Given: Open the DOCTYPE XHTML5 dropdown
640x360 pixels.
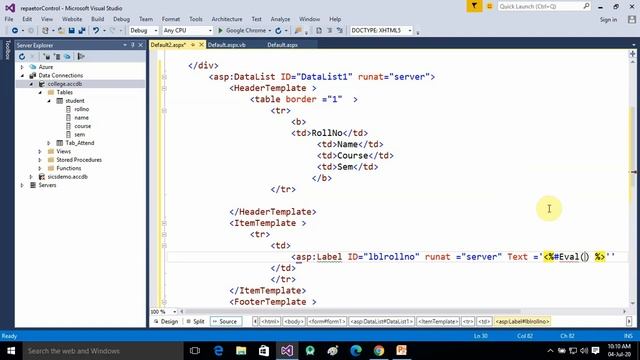Looking at the screenshot, I should coord(381,31).
